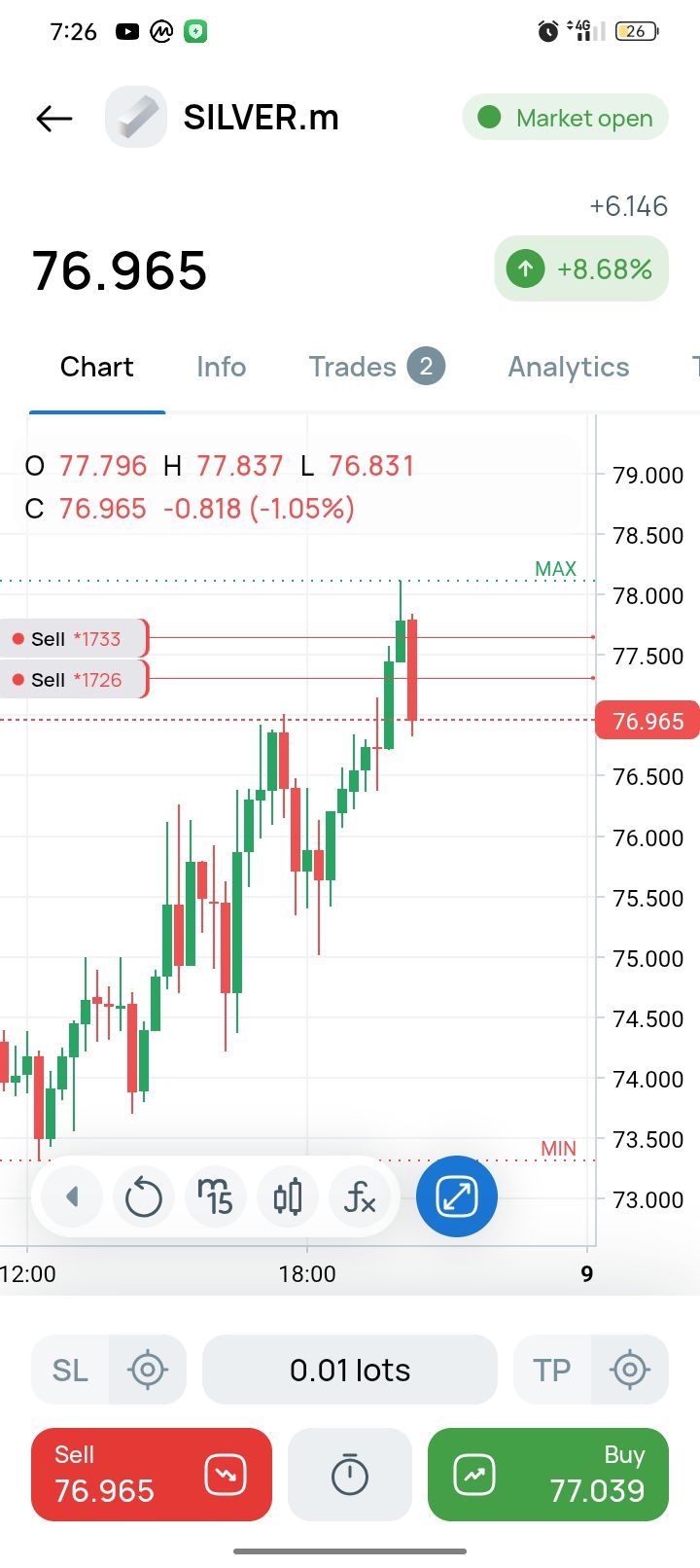The height and width of the screenshot is (1568, 700).
Task: Open the indicators fx menu
Action: pyautogui.click(x=360, y=1196)
